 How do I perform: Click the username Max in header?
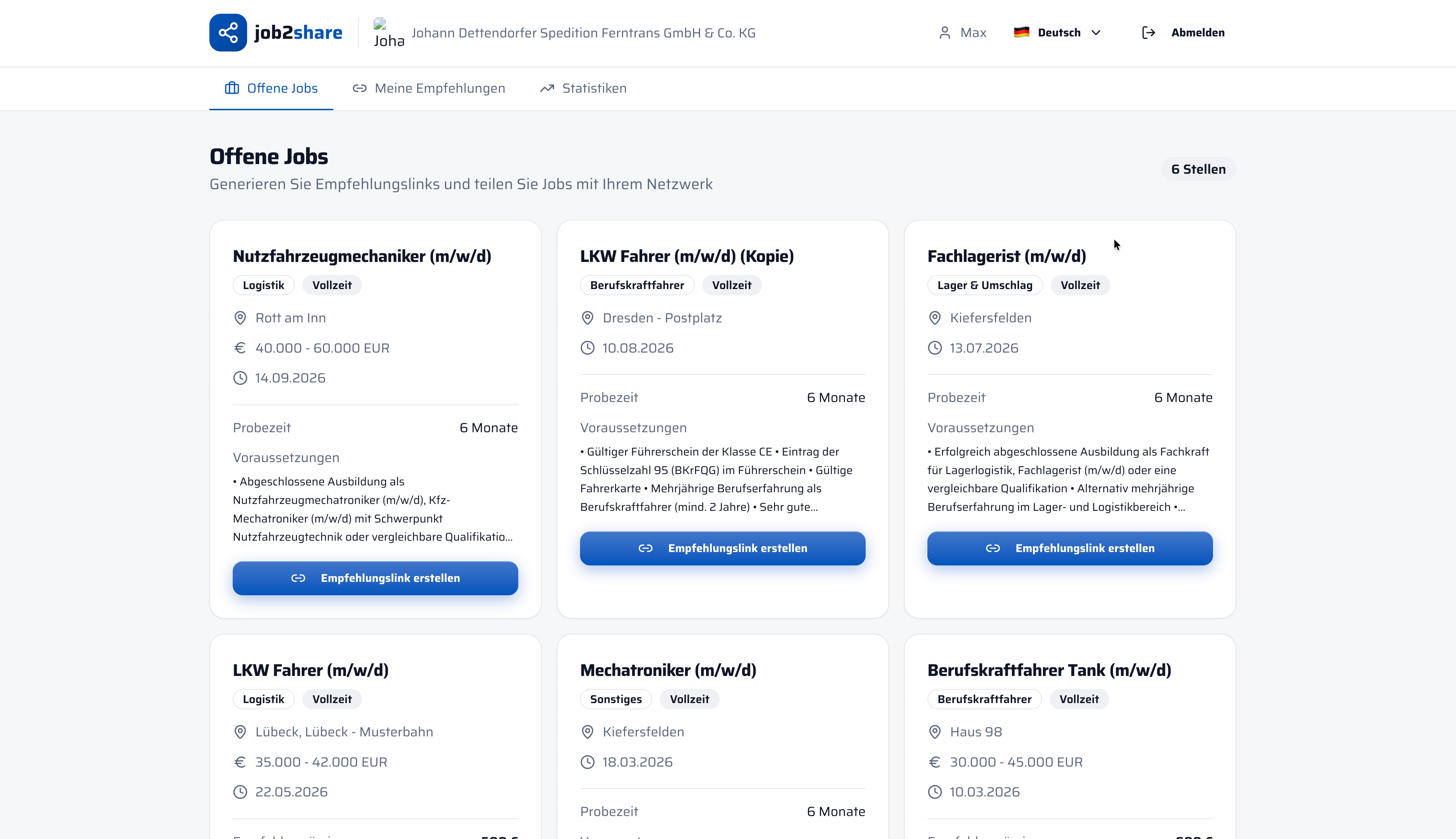point(973,33)
